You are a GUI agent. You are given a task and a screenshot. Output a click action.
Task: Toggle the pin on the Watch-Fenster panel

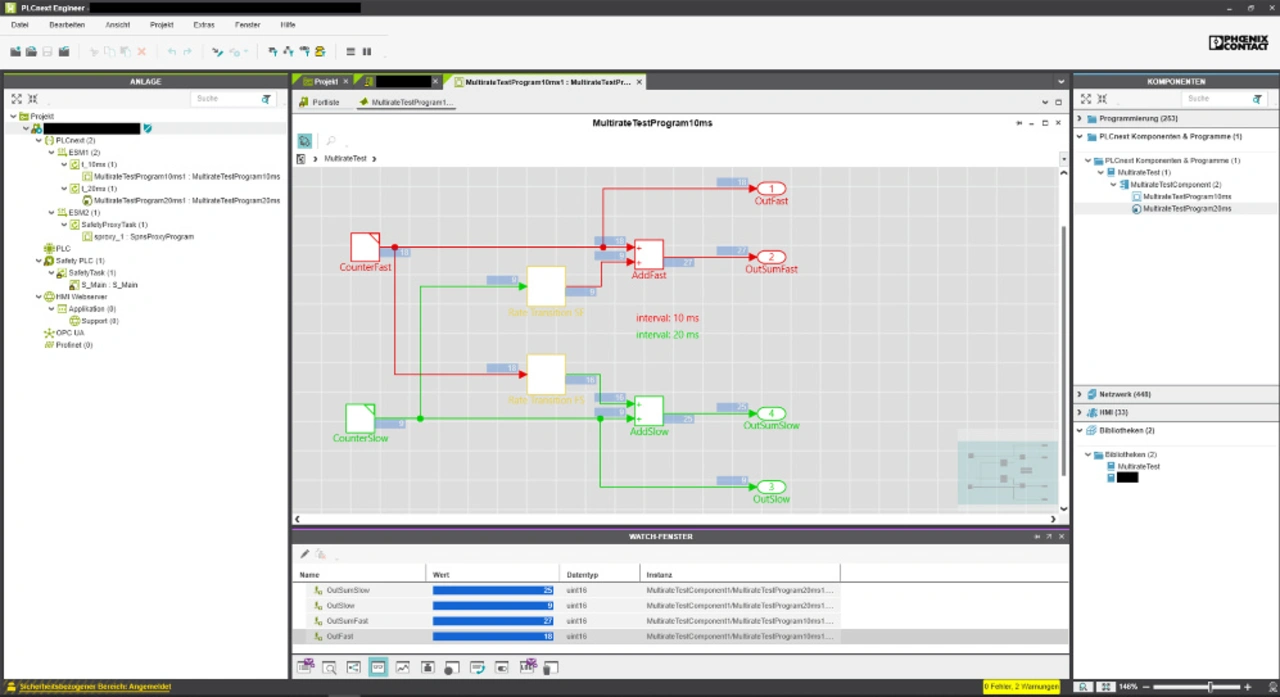point(1037,537)
